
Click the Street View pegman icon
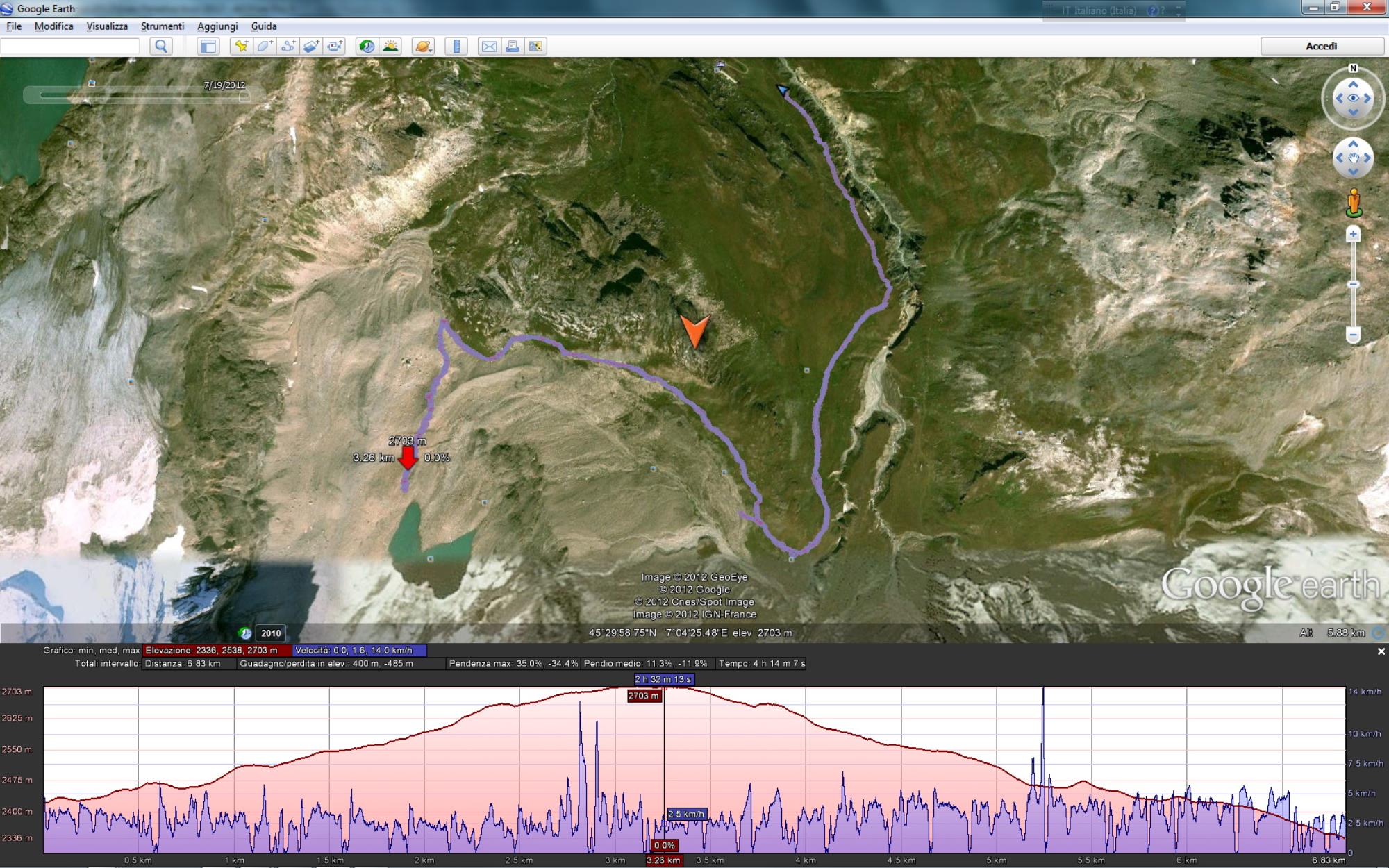[x=1354, y=203]
